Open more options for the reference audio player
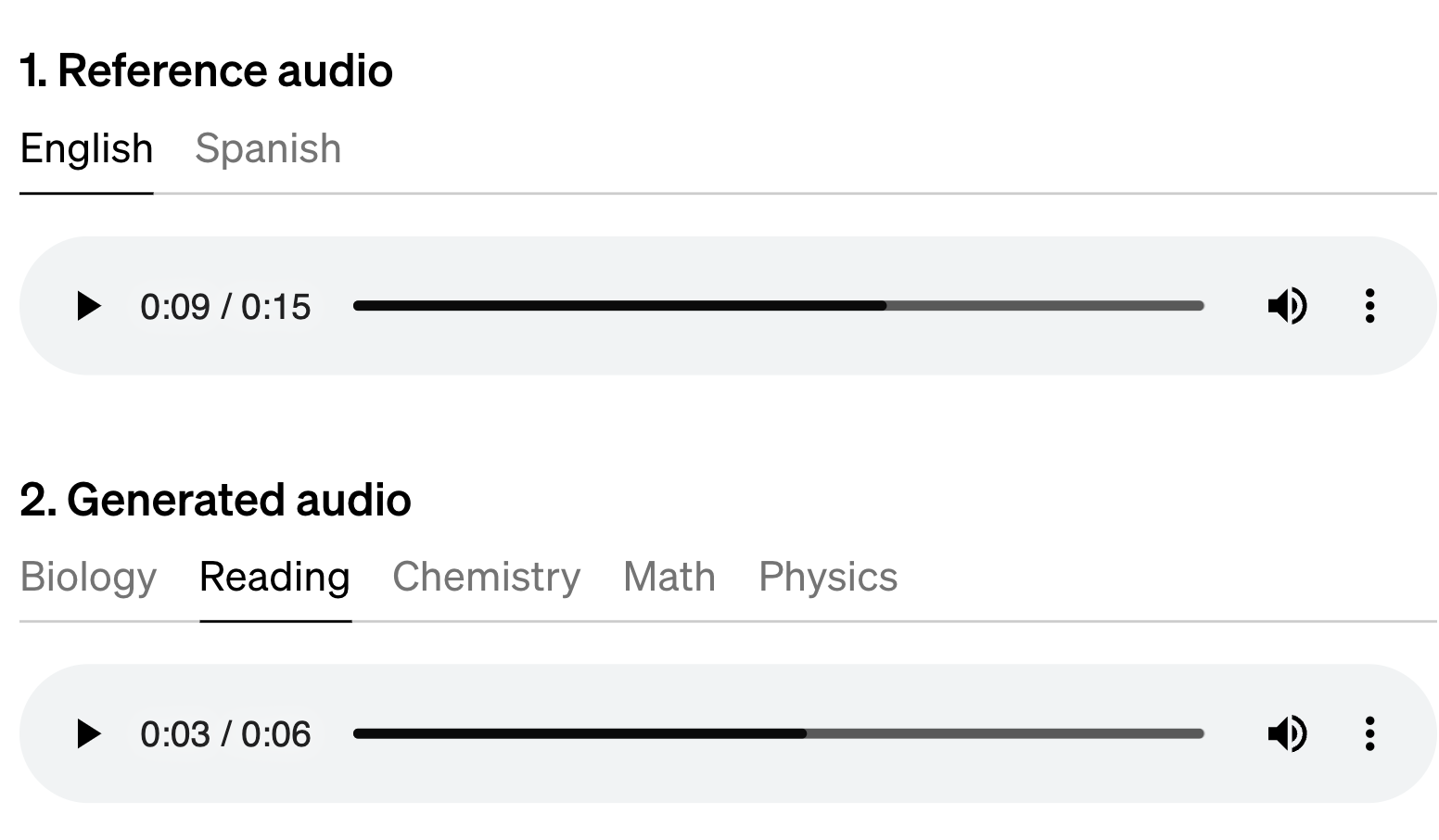The image size is (1439, 840). (1369, 306)
